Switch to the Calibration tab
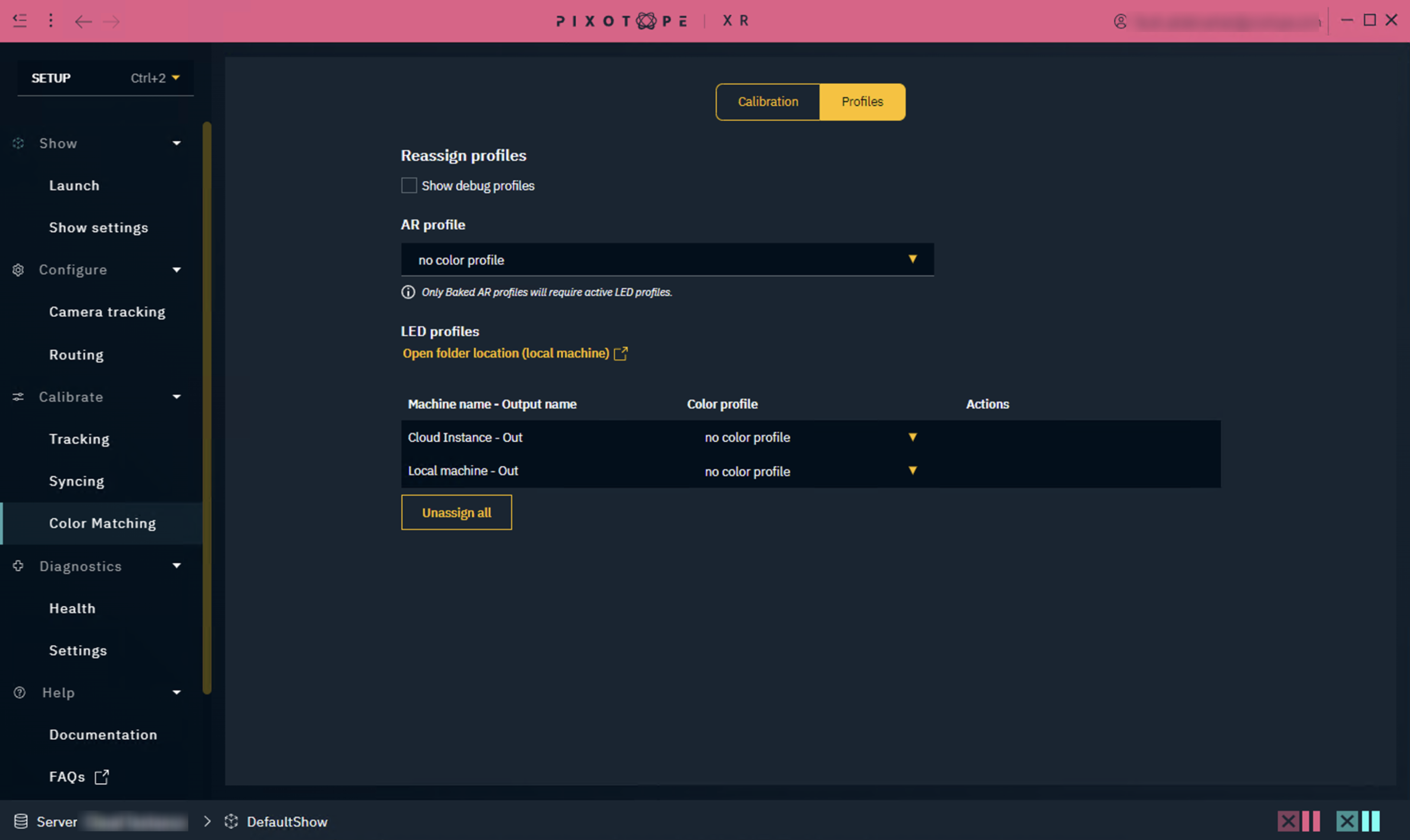Image resolution: width=1410 pixels, height=840 pixels. [x=767, y=102]
